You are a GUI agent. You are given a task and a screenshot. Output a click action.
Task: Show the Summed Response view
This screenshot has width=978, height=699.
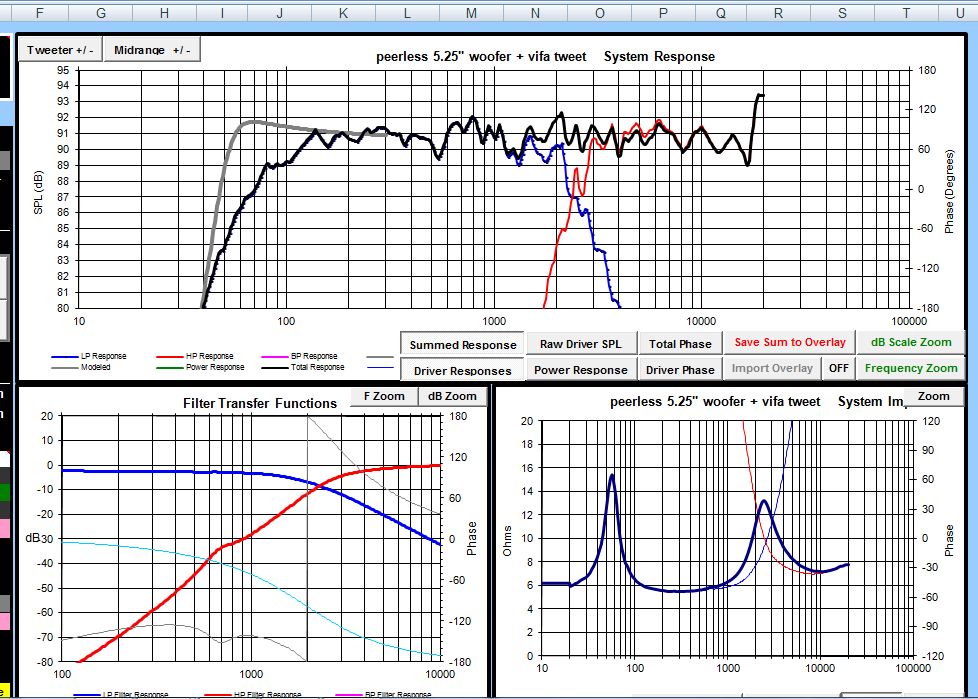(463, 345)
